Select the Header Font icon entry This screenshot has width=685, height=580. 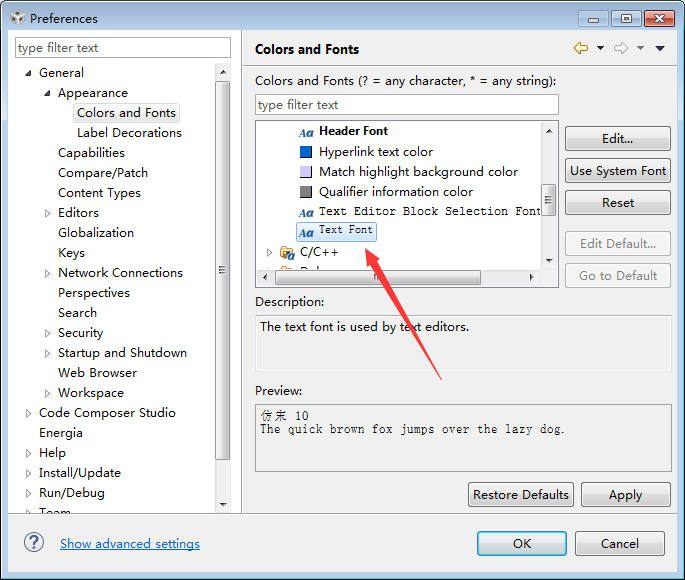click(x=306, y=132)
